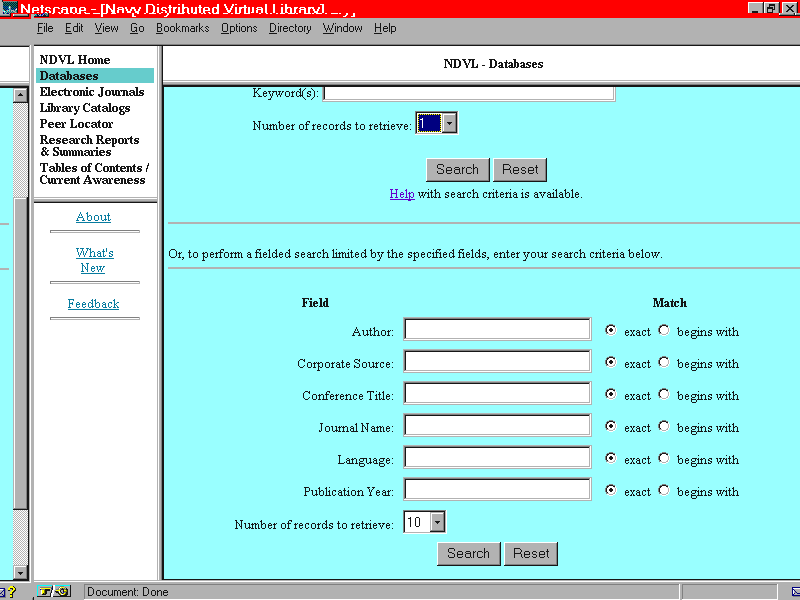This screenshot has width=800, height=600.
Task: Select exact match for Conference Title
Action: coord(610,394)
